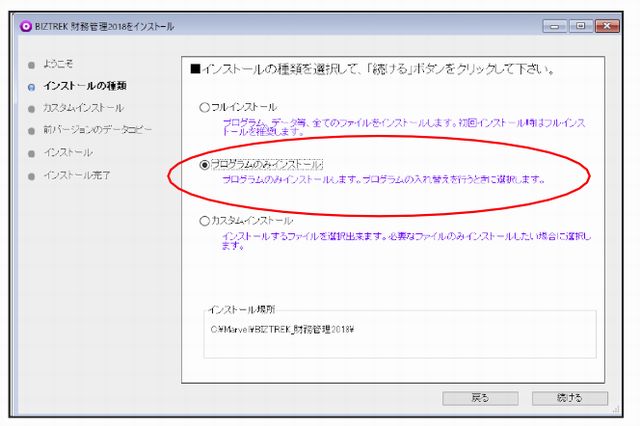Image resolution: width=640 pixels, height=426 pixels.
Task: Click the インストール step in sidebar
Action: click(68, 153)
